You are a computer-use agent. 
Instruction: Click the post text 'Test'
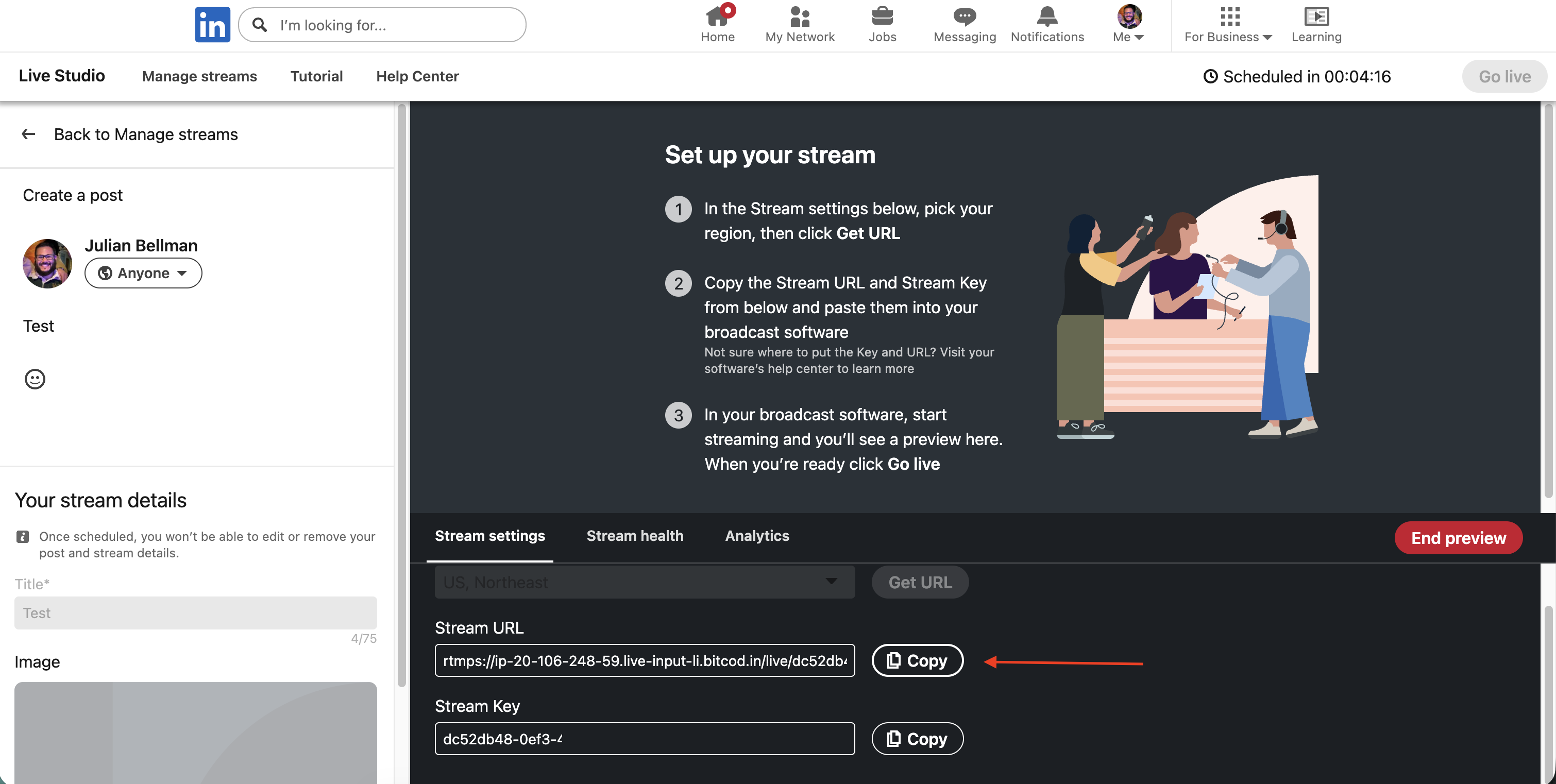coord(39,326)
